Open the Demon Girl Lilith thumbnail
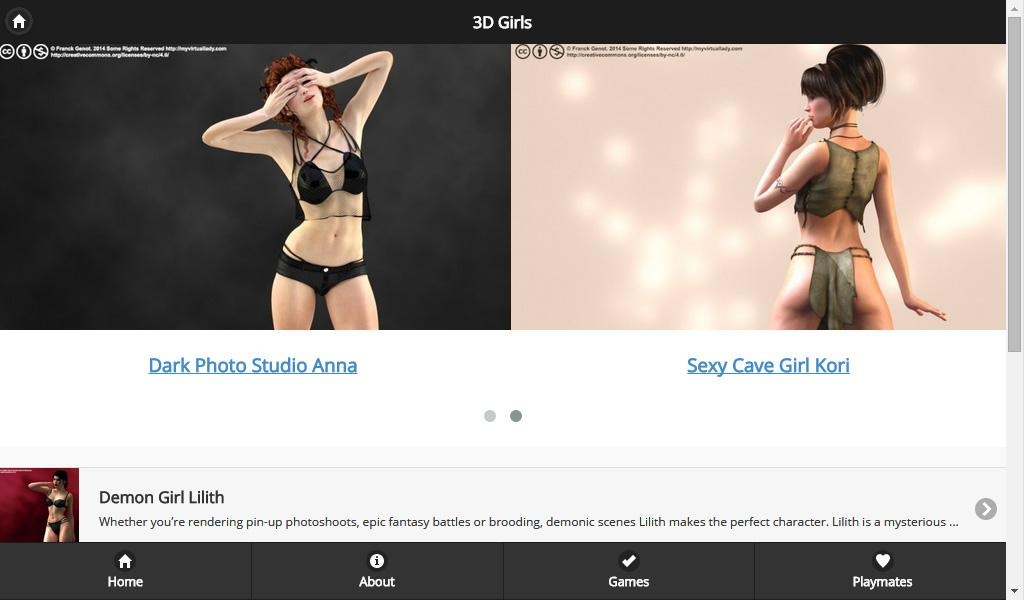 (39, 505)
